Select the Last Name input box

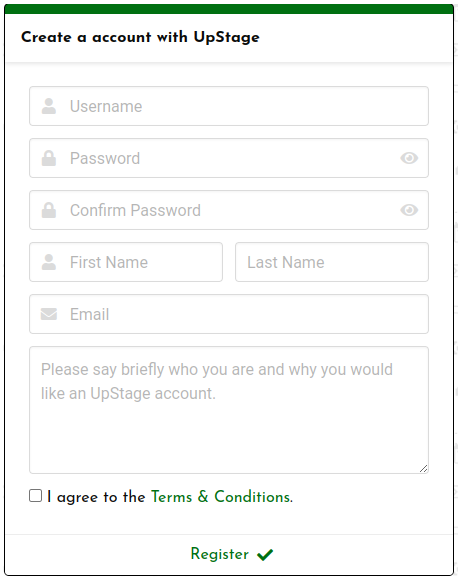[x=332, y=262]
